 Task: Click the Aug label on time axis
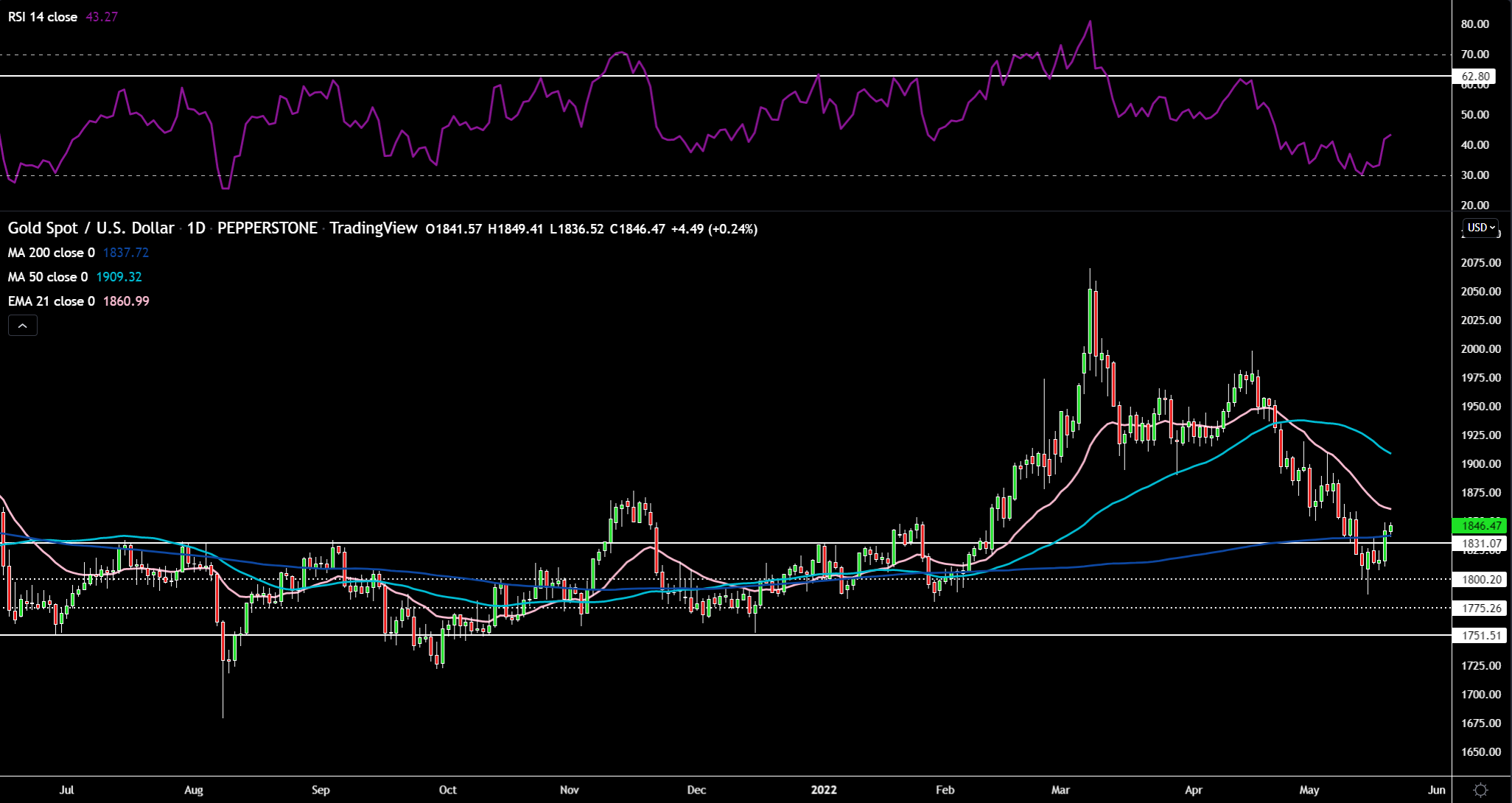[x=193, y=790]
